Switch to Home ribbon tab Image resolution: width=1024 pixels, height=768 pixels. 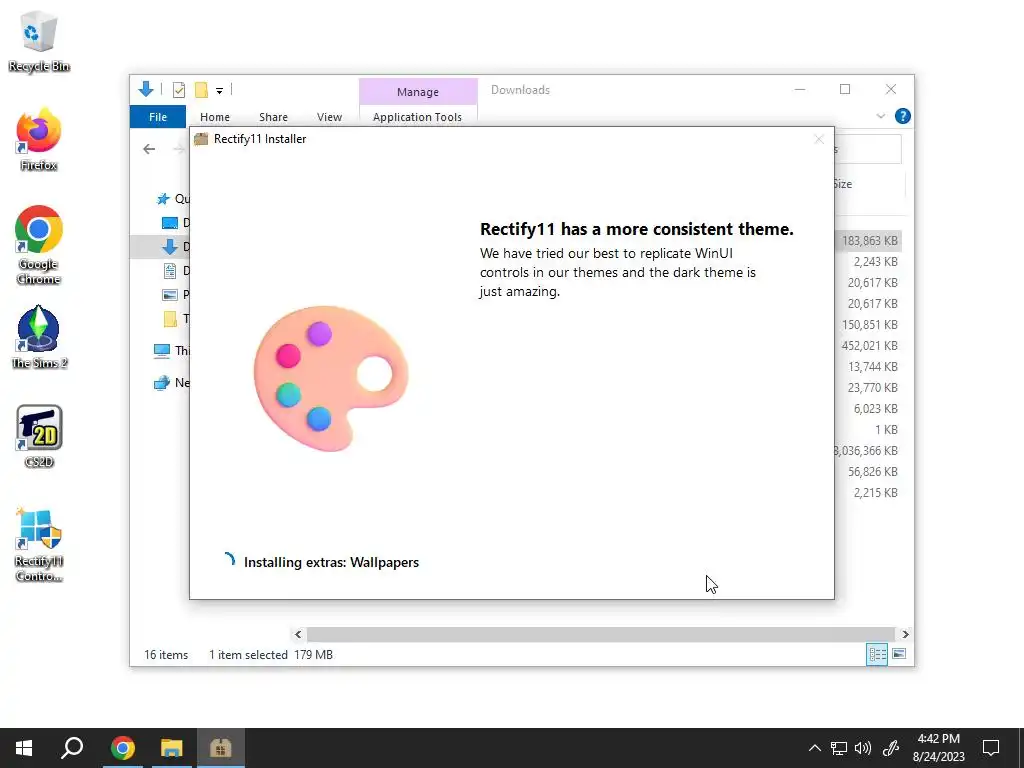pyautogui.click(x=215, y=117)
